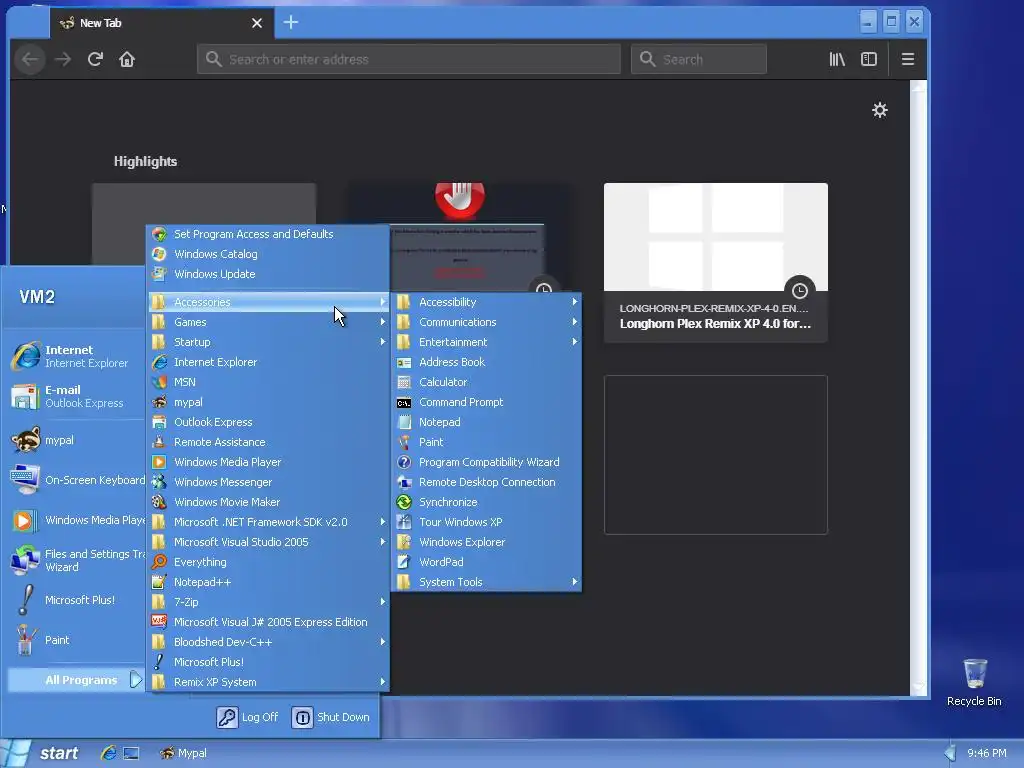1024x768 pixels.
Task: Open Recycle Bin on desktop
Action: (974, 682)
